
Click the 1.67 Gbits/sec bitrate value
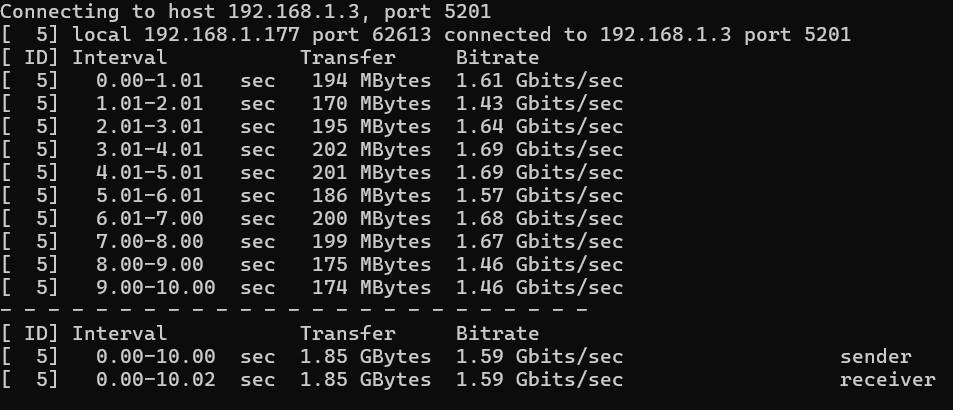point(540,242)
